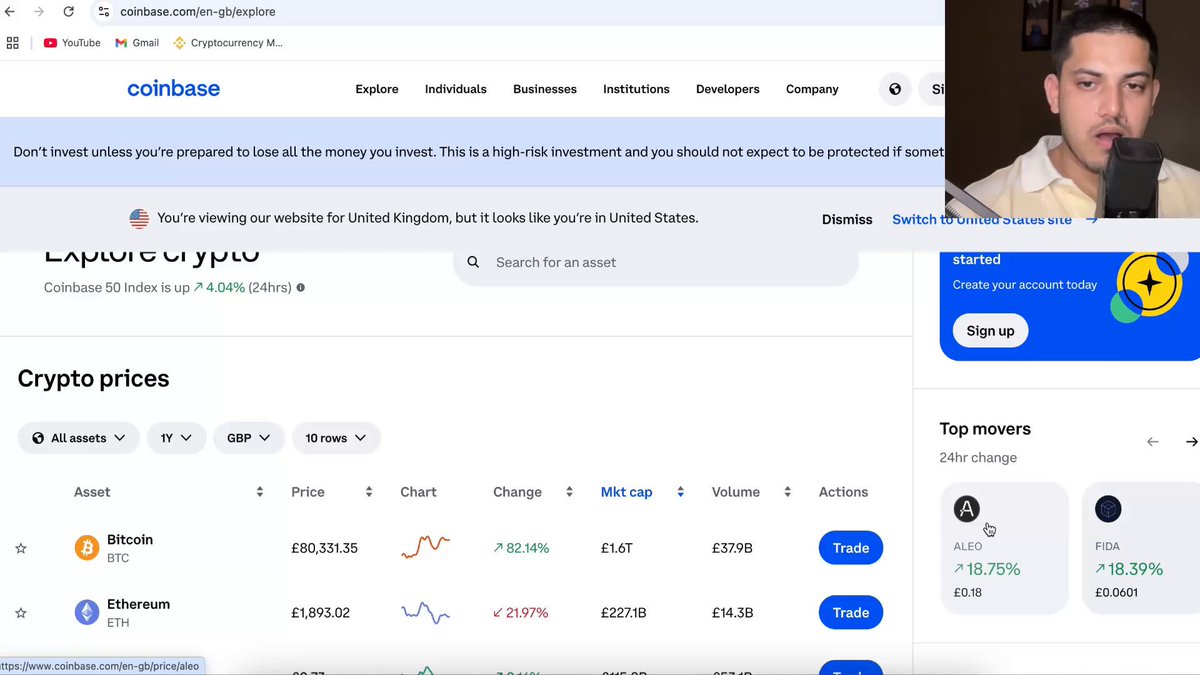The width and height of the screenshot is (1200, 675).
Task: View the Bitcoin price chart sparkline
Action: [x=426, y=546]
